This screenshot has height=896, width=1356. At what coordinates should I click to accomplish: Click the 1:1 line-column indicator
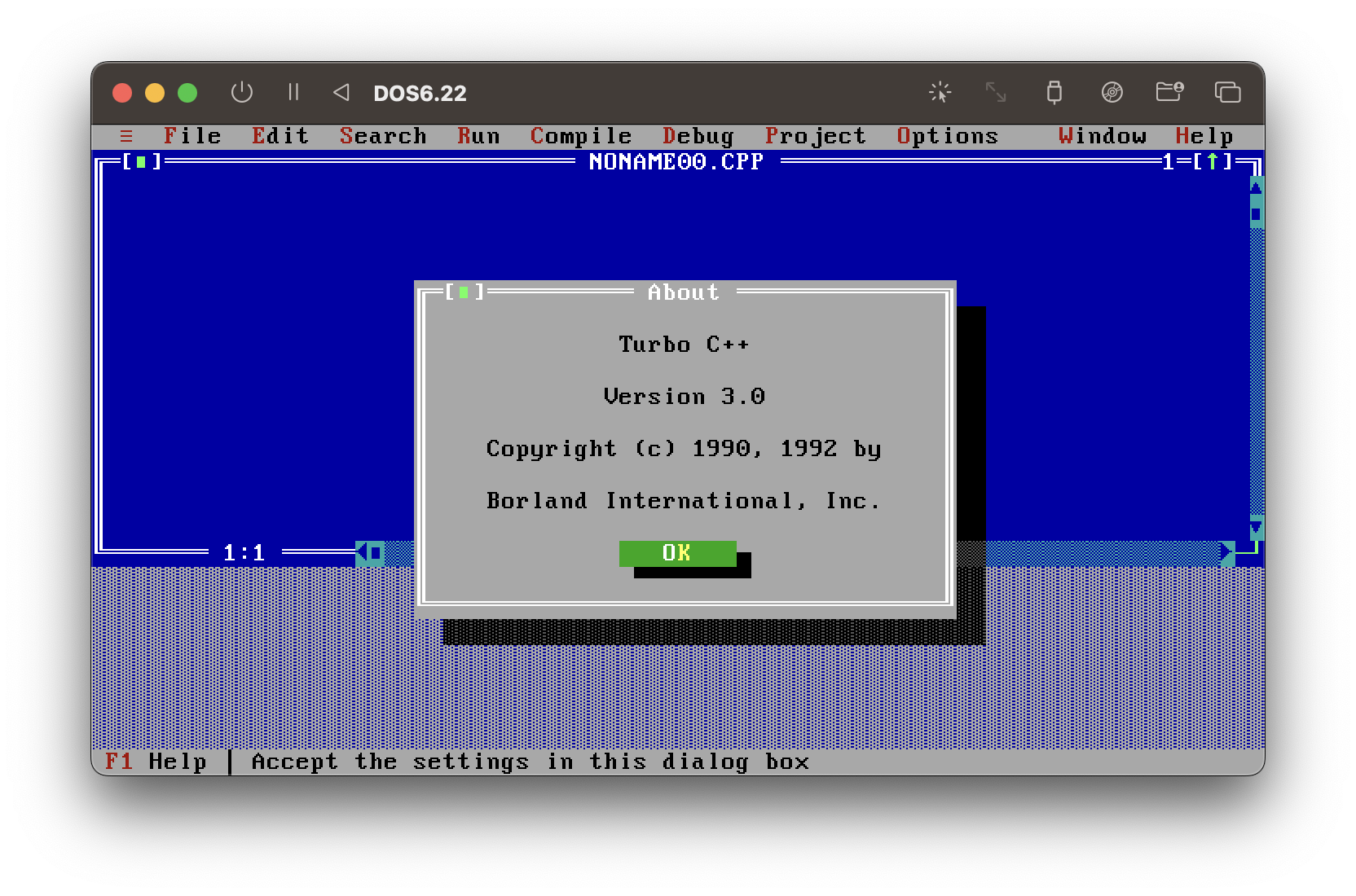244,552
